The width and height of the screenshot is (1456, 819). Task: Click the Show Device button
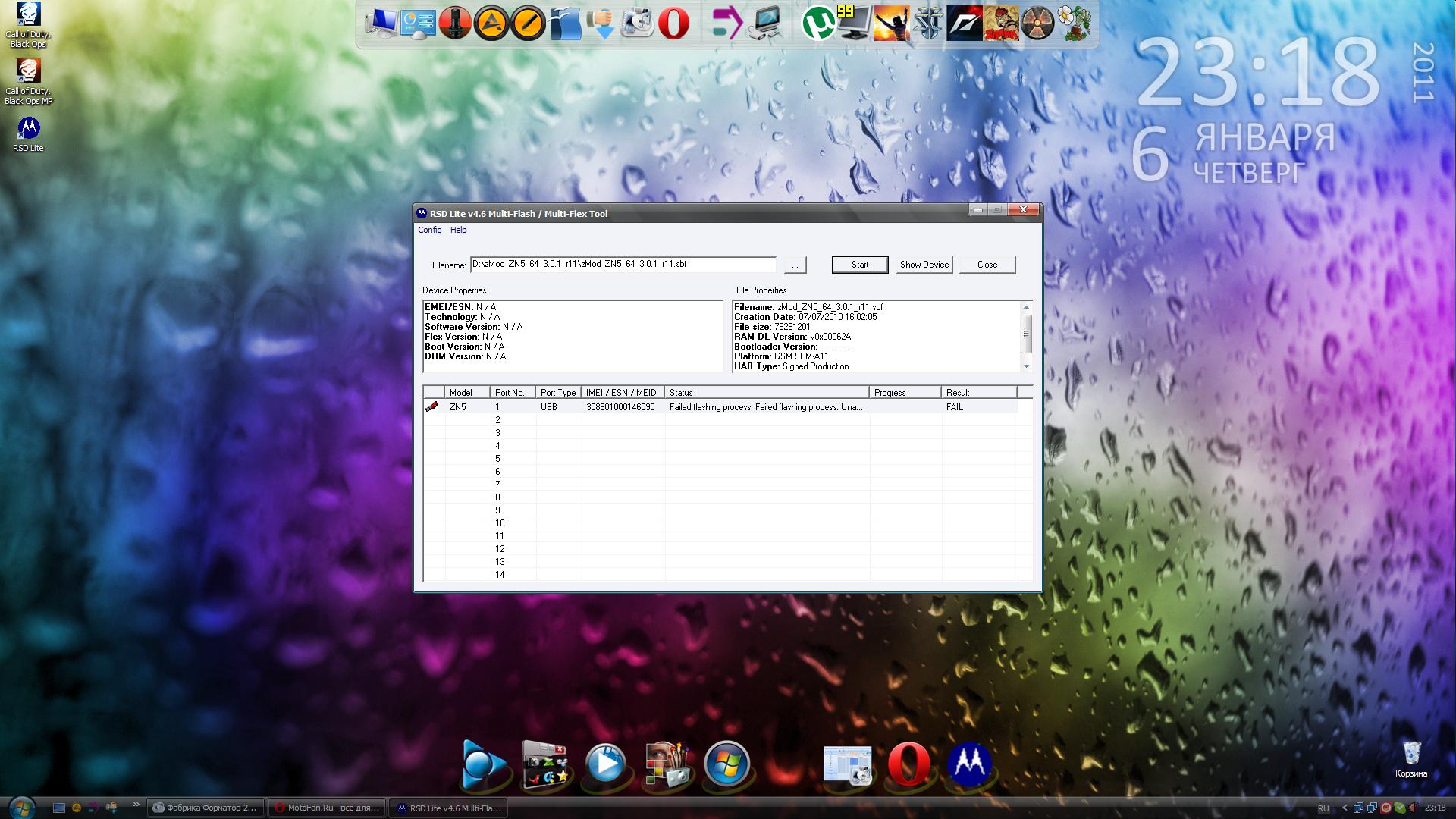coord(924,265)
